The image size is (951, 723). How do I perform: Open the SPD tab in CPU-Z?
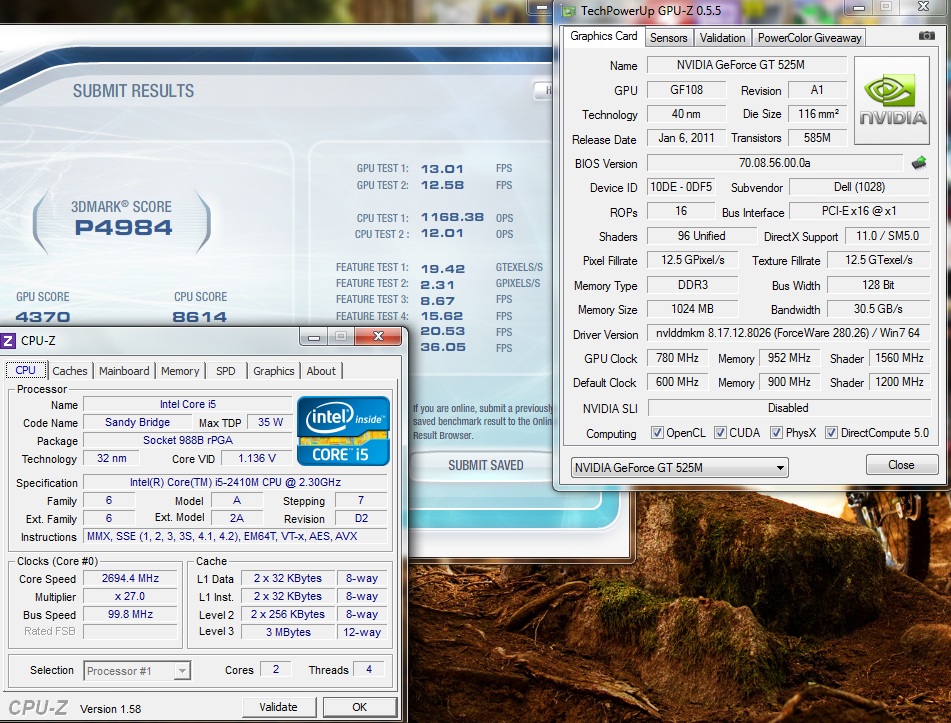click(x=226, y=371)
